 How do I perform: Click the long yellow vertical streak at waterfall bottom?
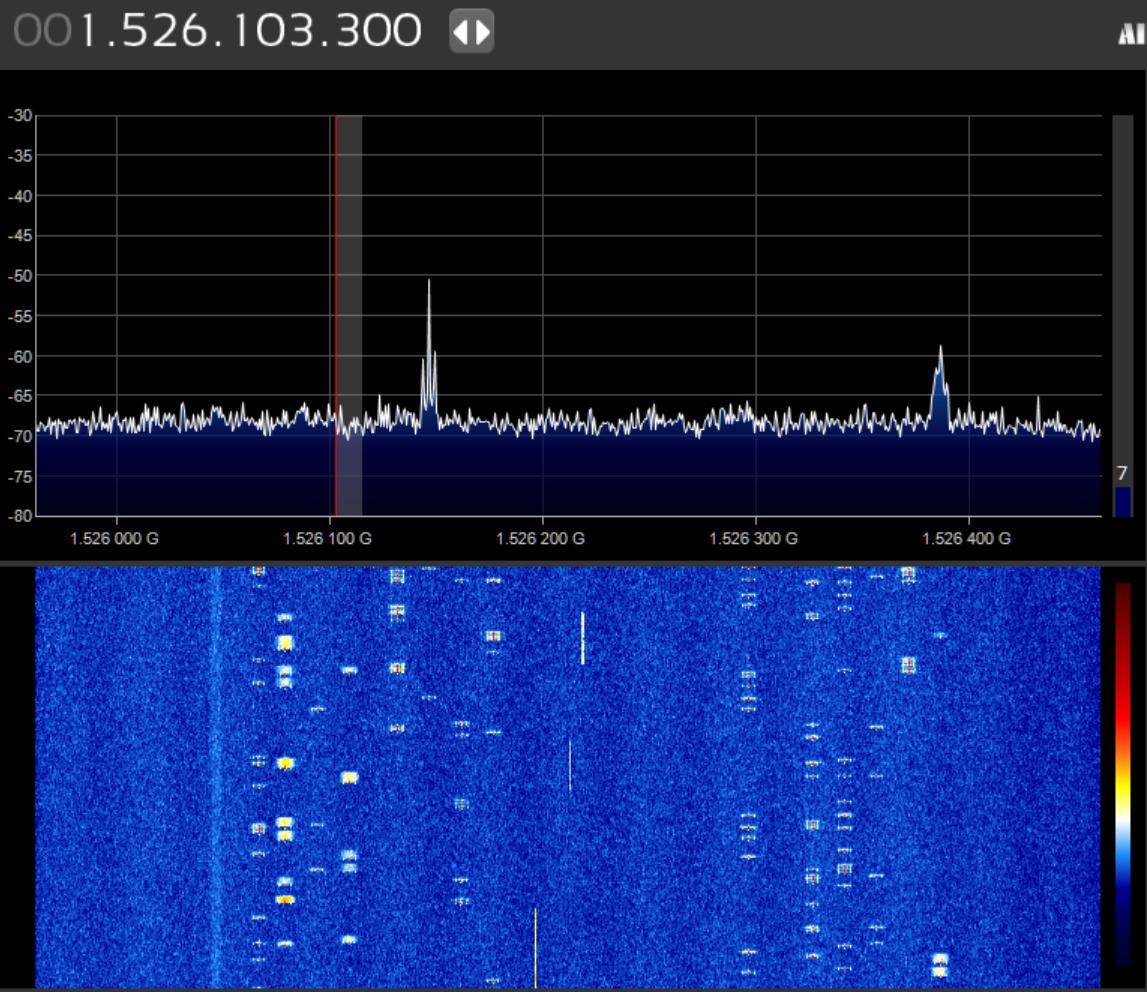coord(535,947)
